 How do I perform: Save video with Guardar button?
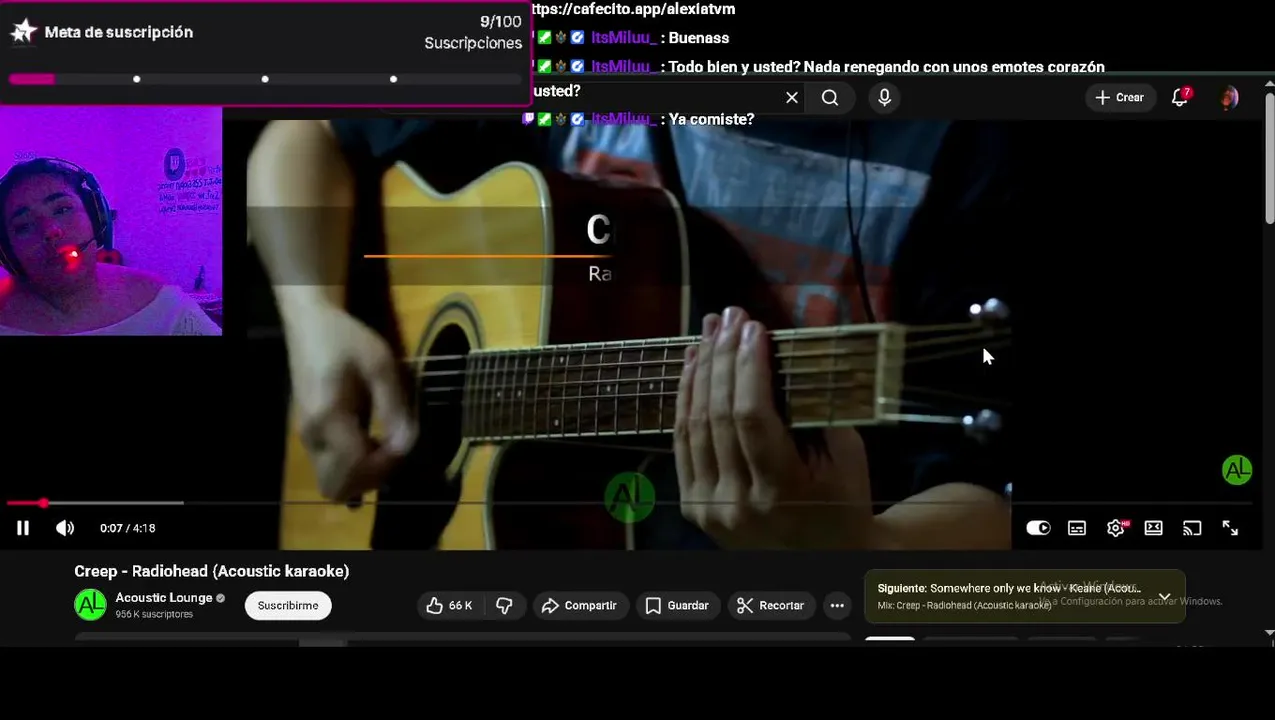(x=677, y=605)
